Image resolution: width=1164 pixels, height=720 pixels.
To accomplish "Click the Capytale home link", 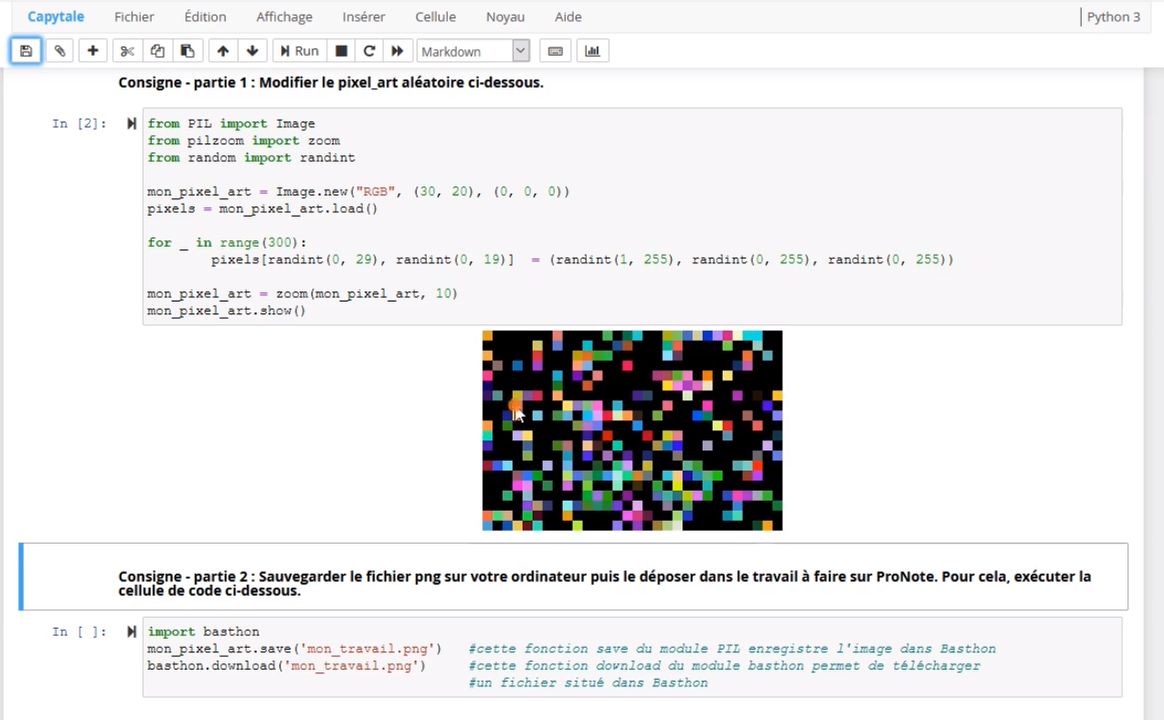I will (56, 17).
